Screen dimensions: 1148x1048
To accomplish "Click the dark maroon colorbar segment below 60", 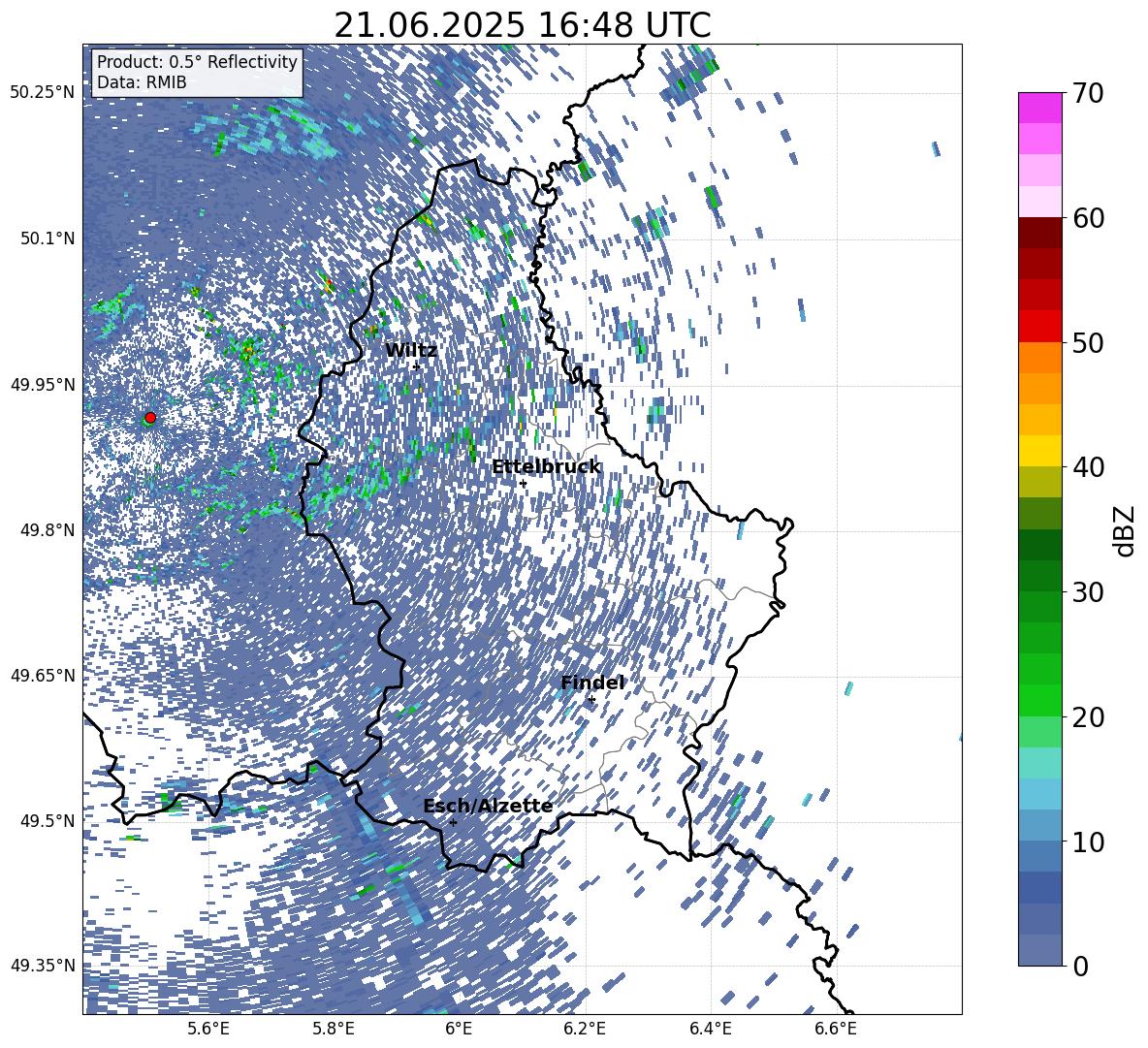I will (1040, 233).
